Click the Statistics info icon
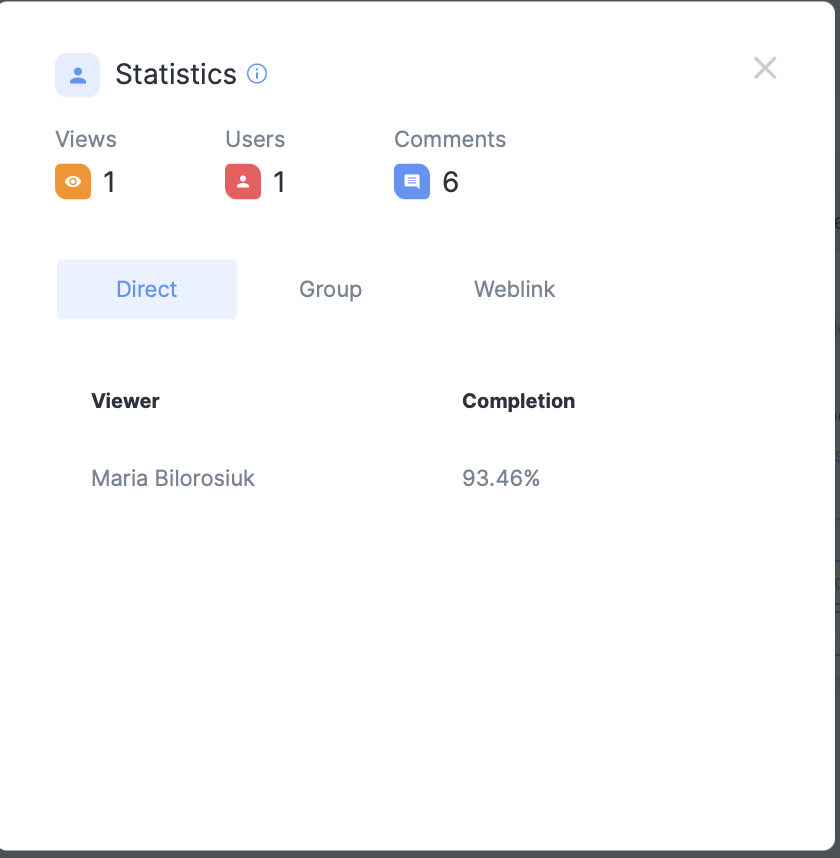 pyautogui.click(x=257, y=74)
